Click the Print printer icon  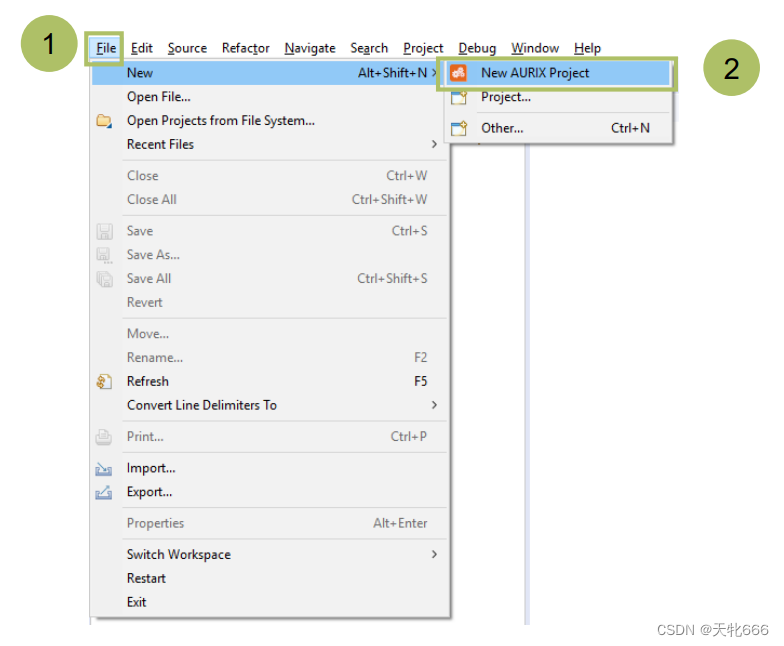(104, 436)
